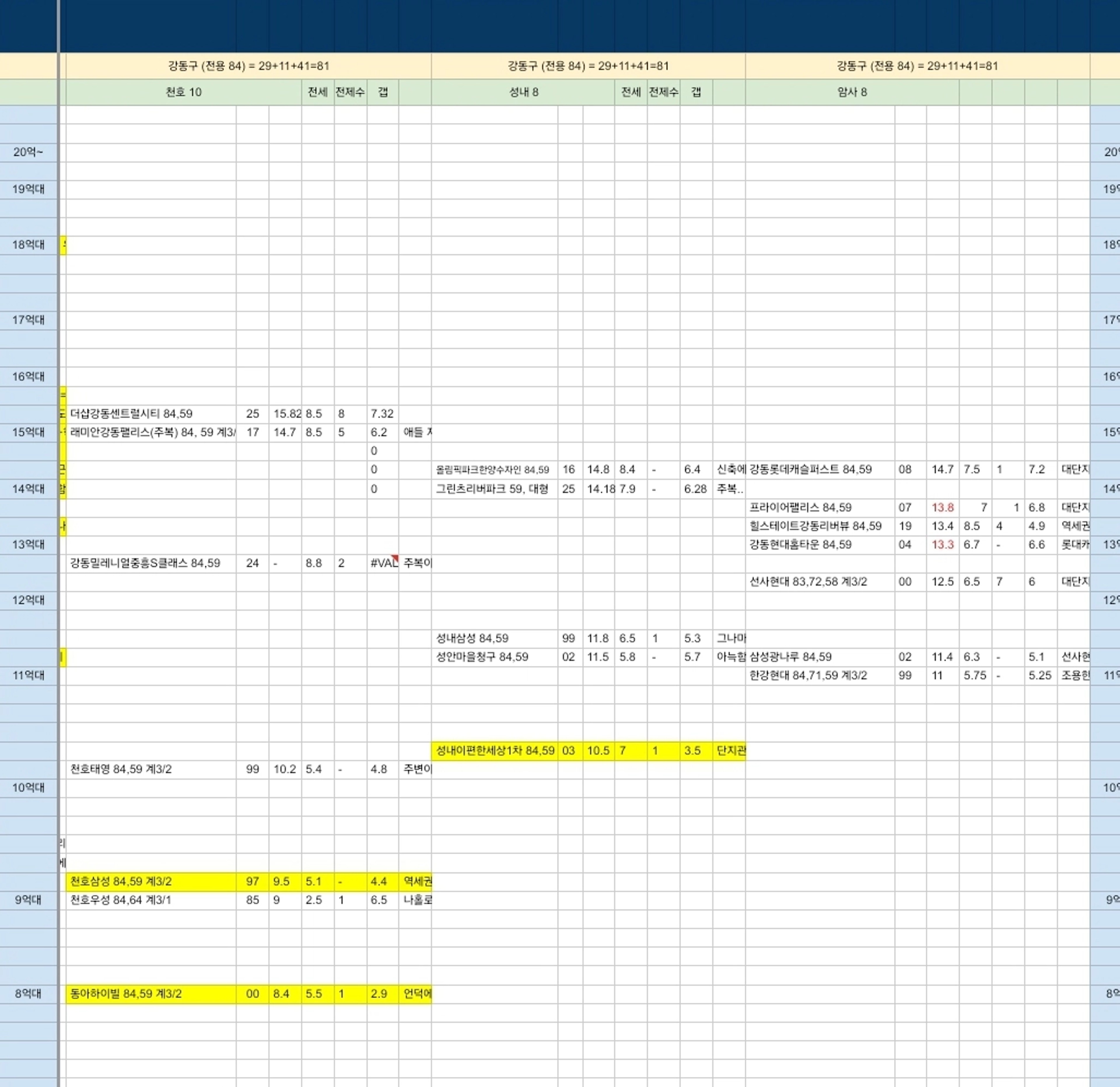
Task: Click the left 8억대 row label
Action: click(x=28, y=994)
